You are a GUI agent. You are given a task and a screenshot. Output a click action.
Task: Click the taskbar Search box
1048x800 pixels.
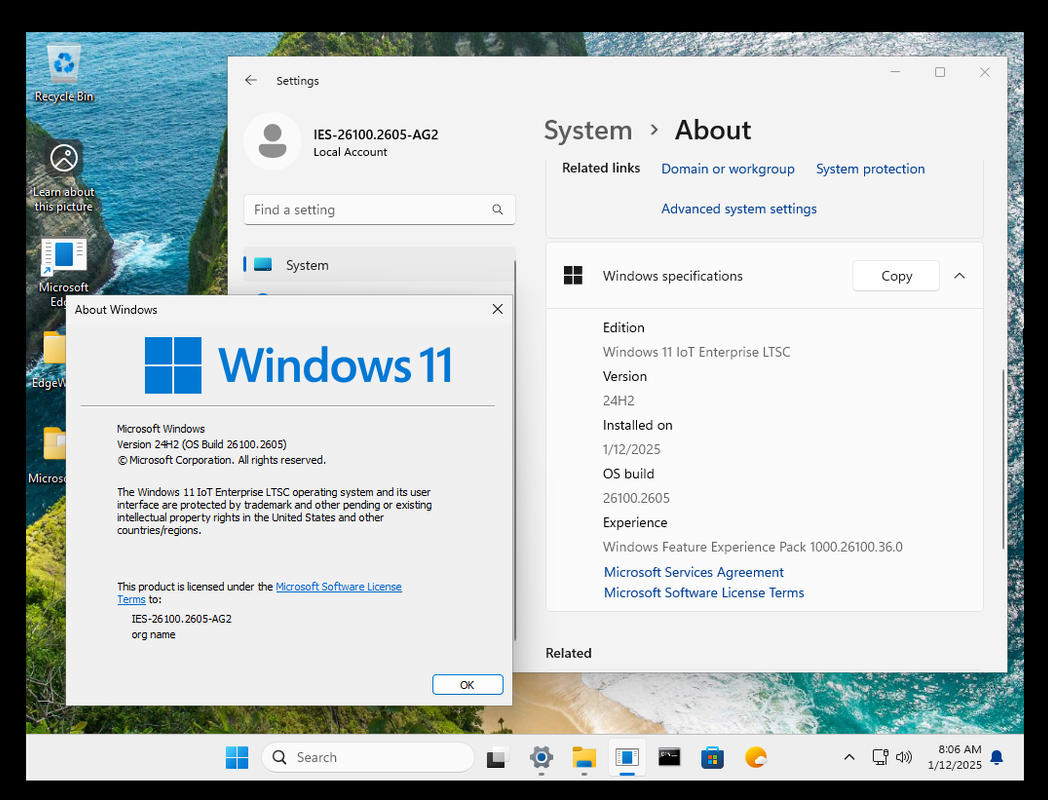point(368,757)
